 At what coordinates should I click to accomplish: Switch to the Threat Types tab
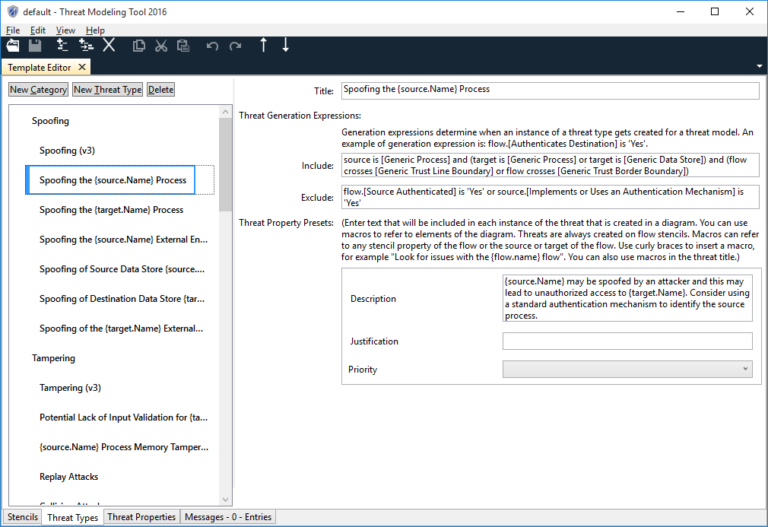pyautogui.click(x=72, y=517)
